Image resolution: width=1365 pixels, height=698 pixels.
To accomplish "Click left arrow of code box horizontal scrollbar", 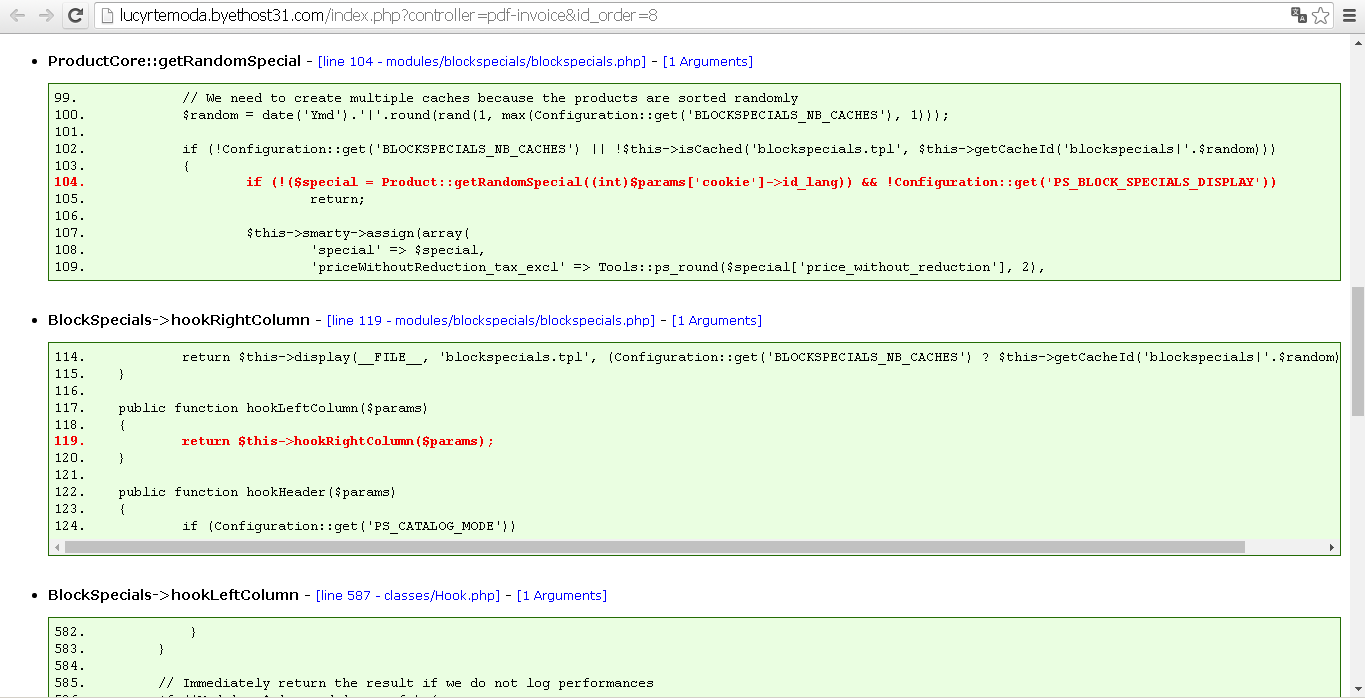I will (x=56, y=547).
